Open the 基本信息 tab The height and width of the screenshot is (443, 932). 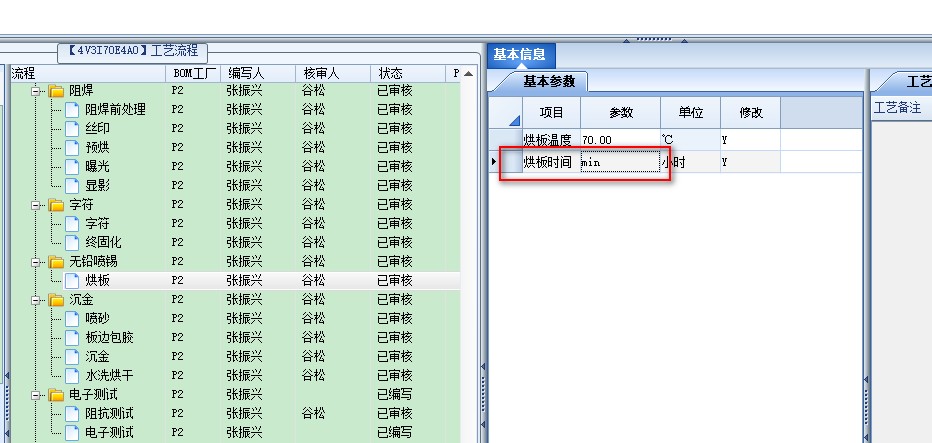(x=520, y=55)
